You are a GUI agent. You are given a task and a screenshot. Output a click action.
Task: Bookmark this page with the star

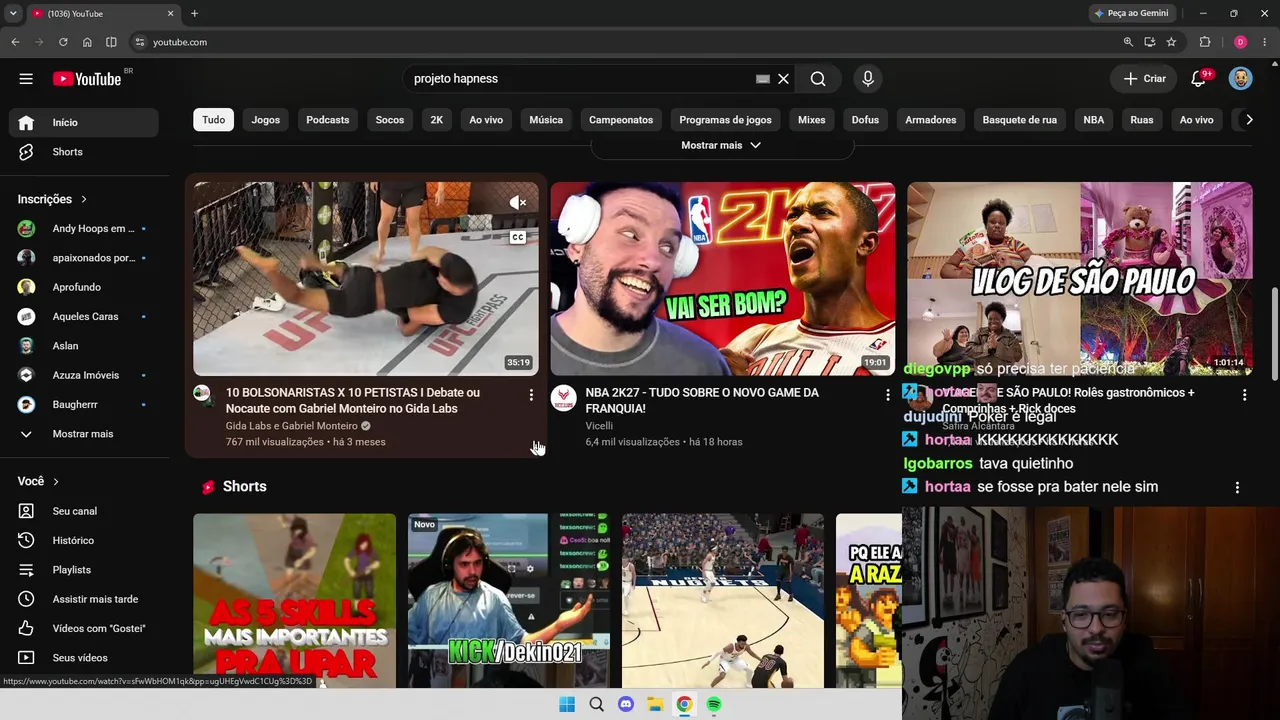pyautogui.click(x=1171, y=42)
